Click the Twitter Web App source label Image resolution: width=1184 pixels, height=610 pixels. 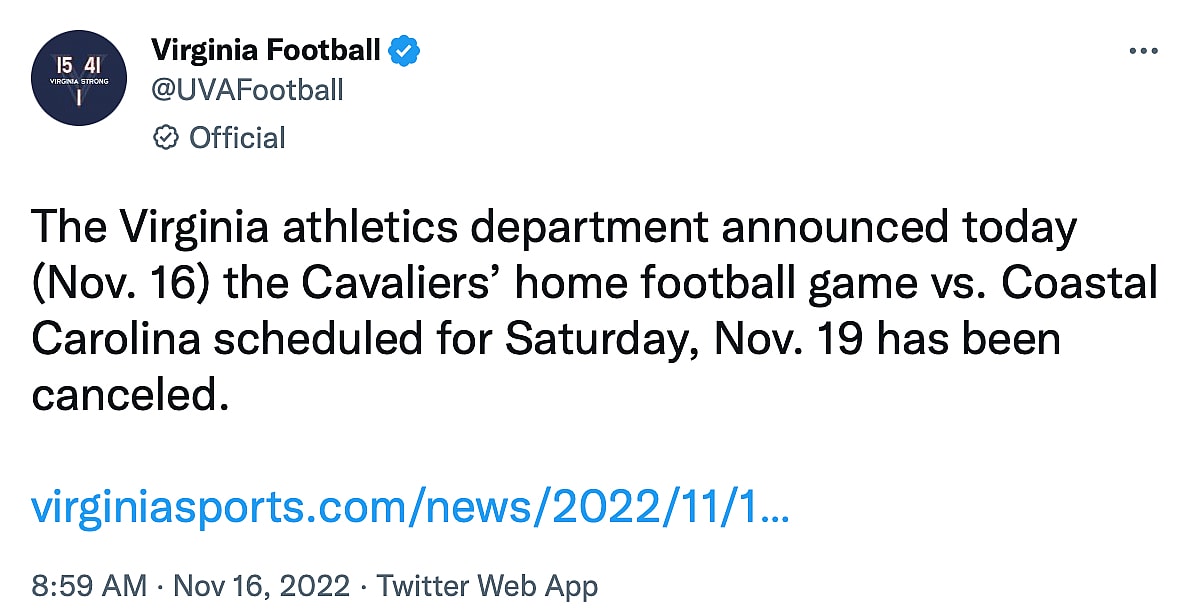click(487, 586)
